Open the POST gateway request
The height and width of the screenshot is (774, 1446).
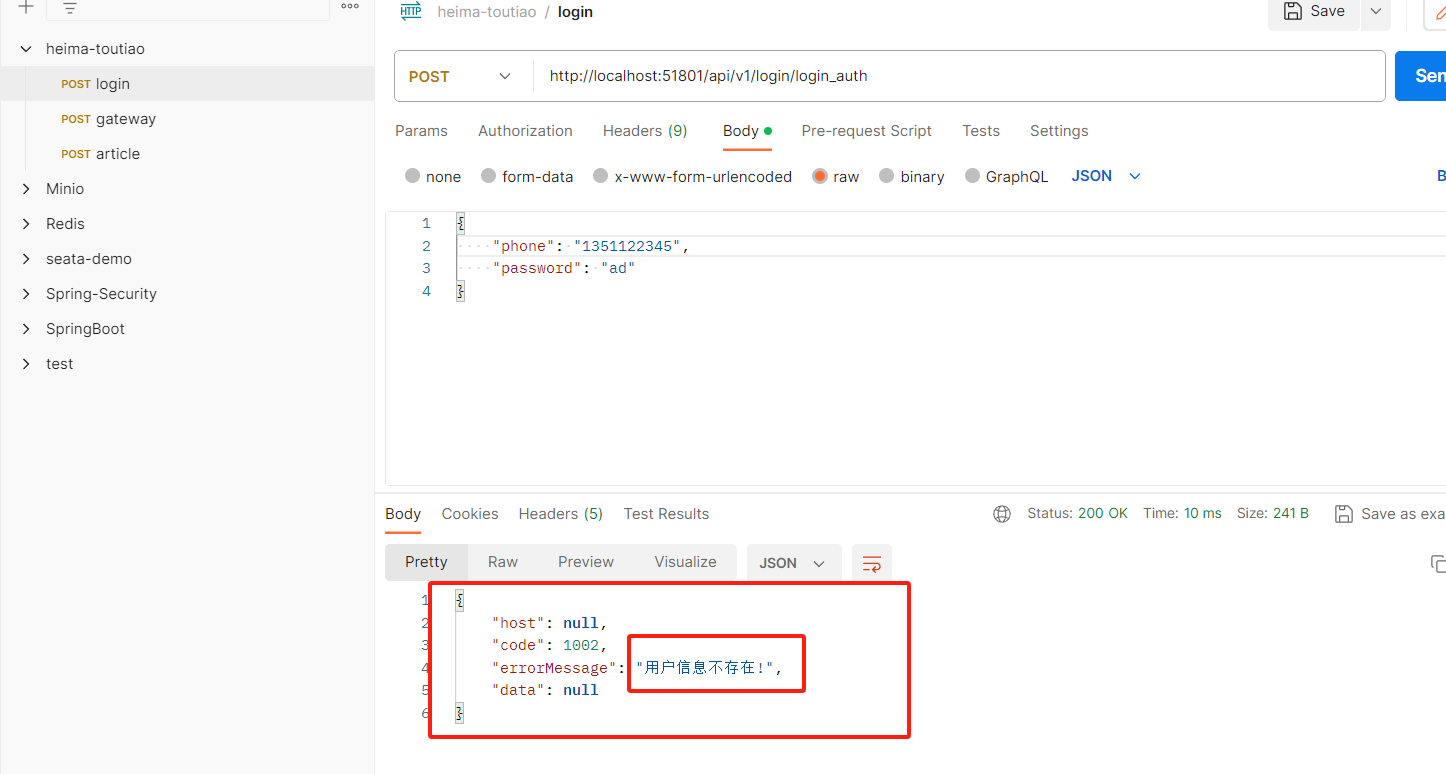point(187,119)
